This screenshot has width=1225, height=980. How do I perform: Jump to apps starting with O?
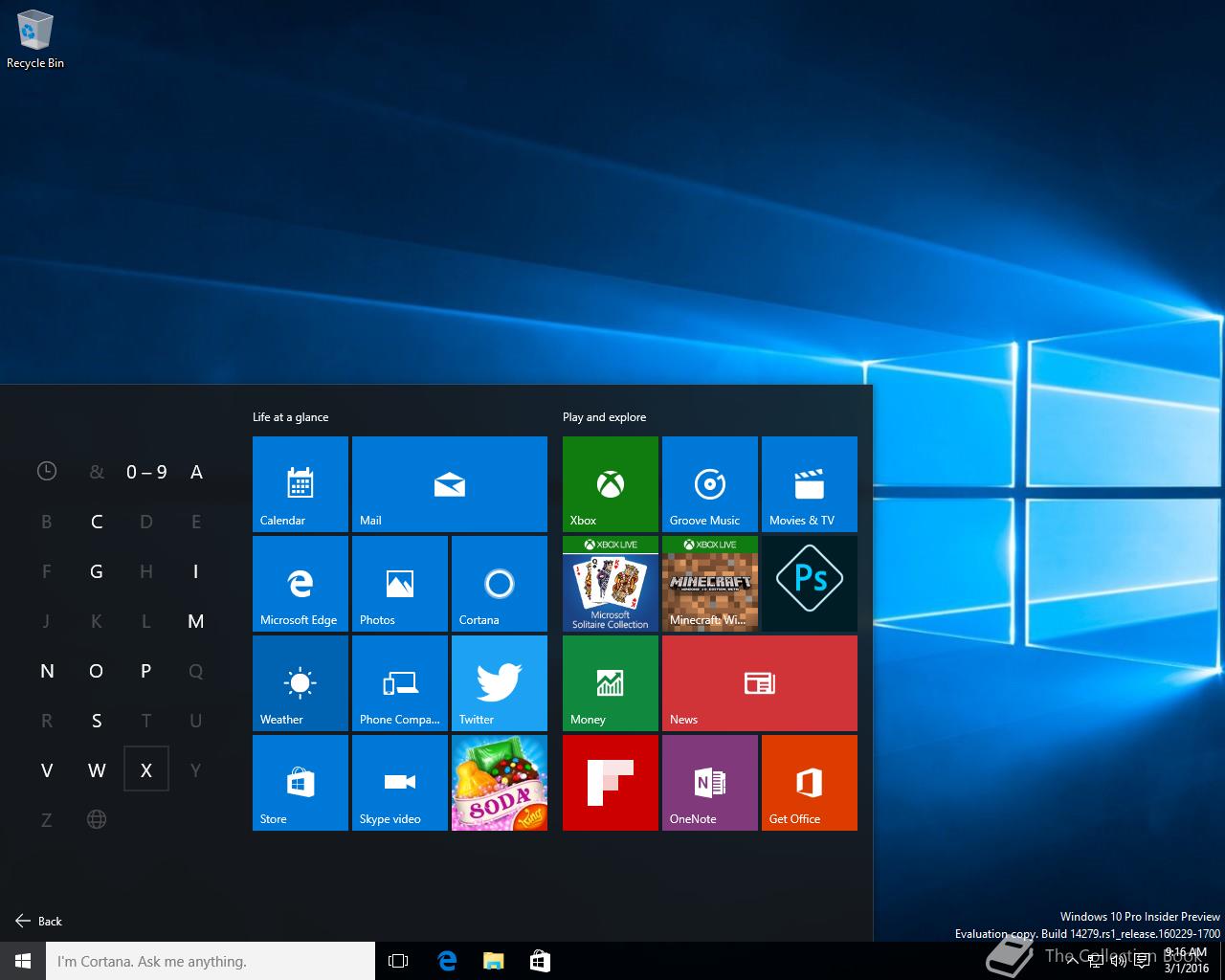pyautogui.click(x=97, y=671)
